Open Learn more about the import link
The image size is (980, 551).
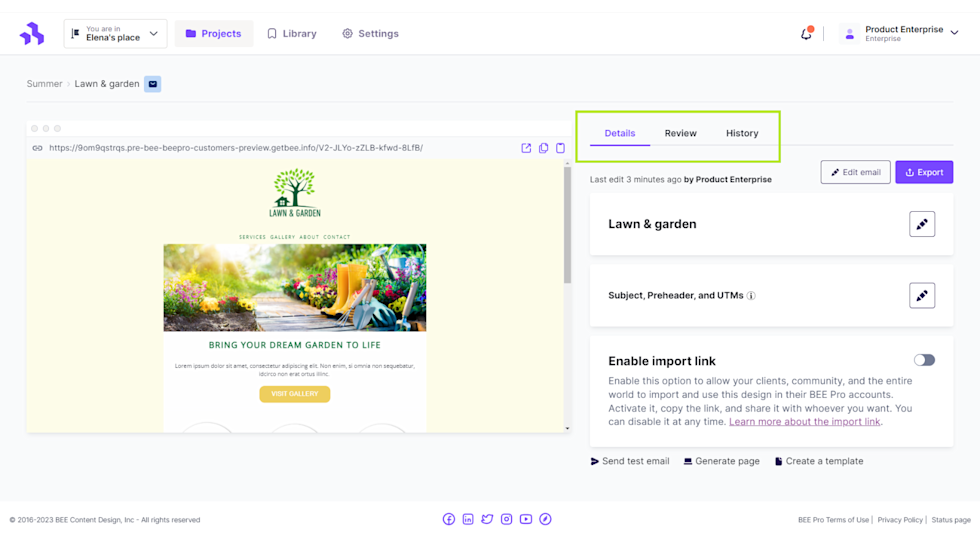pos(805,422)
